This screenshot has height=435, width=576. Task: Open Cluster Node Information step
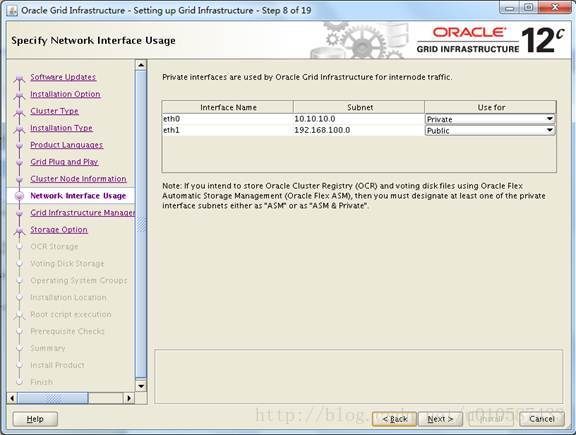click(x=78, y=179)
